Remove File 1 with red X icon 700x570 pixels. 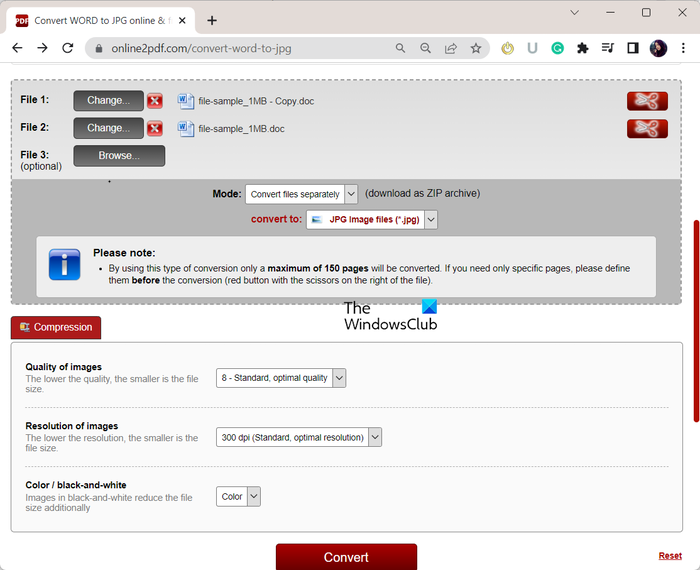155,101
